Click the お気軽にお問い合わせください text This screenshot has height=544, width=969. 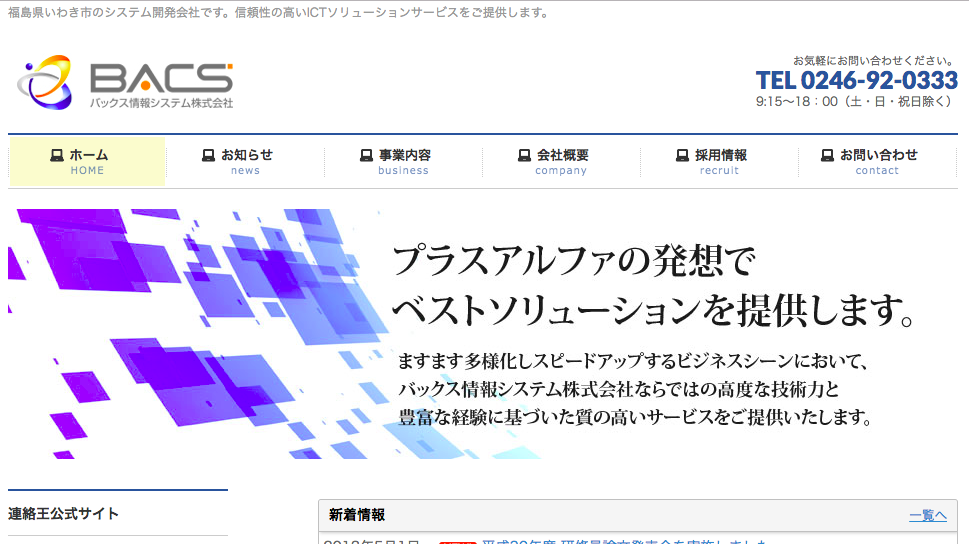[874, 61]
